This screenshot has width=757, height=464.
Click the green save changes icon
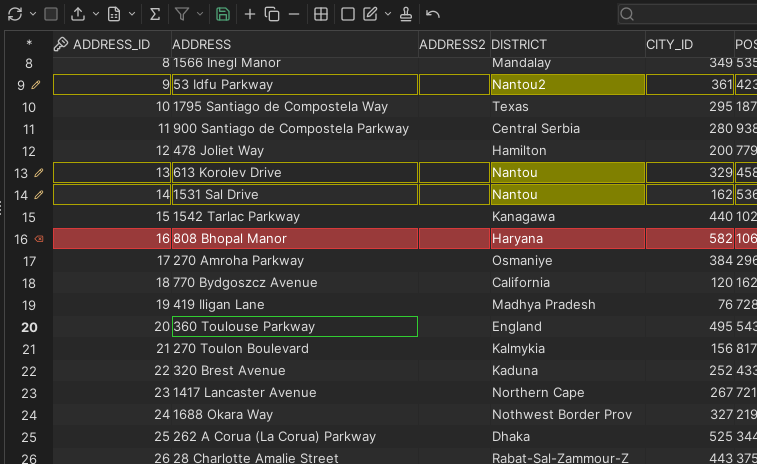[x=223, y=14]
